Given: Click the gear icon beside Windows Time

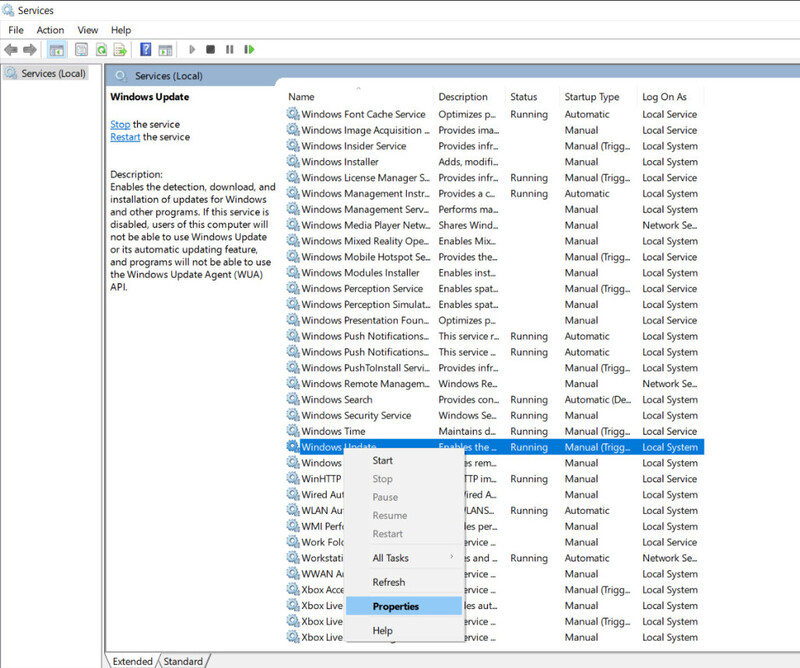Looking at the screenshot, I should click(292, 431).
